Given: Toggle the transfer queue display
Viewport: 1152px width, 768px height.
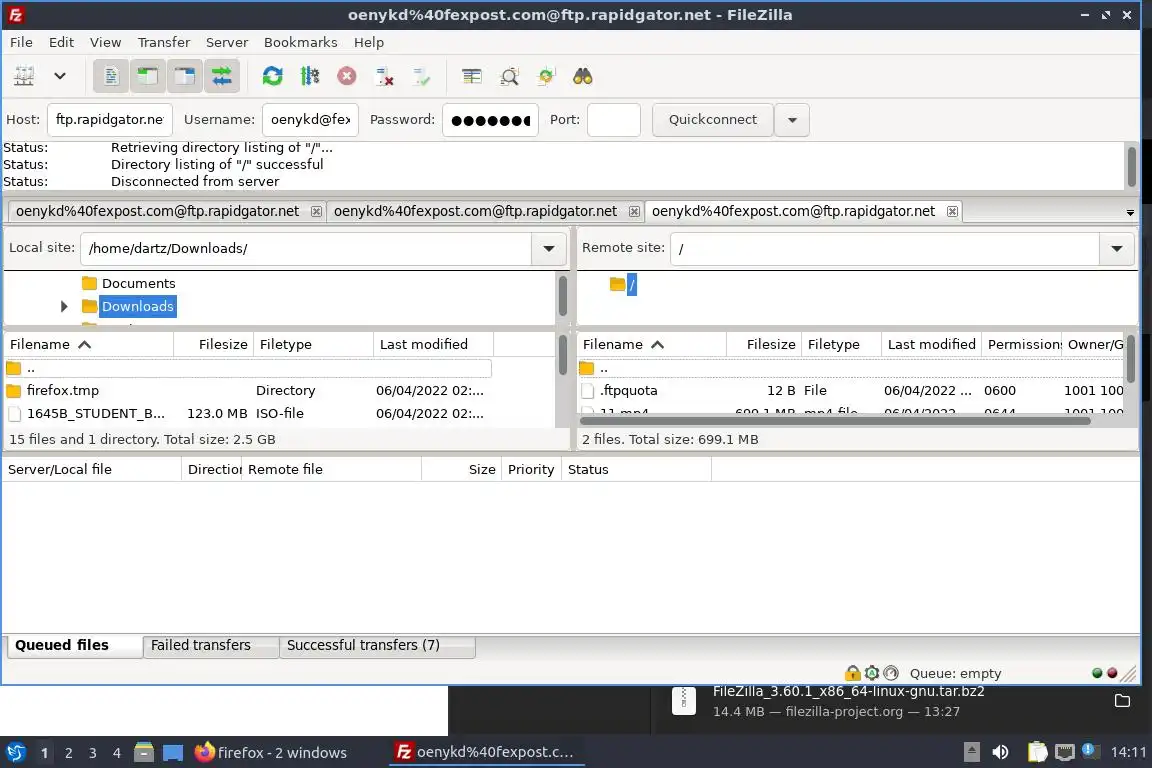Looking at the screenshot, I should (221, 76).
